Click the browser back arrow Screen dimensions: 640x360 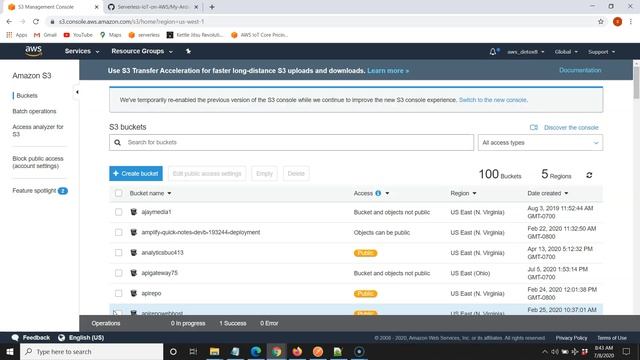pyautogui.click(x=9, y=22)
